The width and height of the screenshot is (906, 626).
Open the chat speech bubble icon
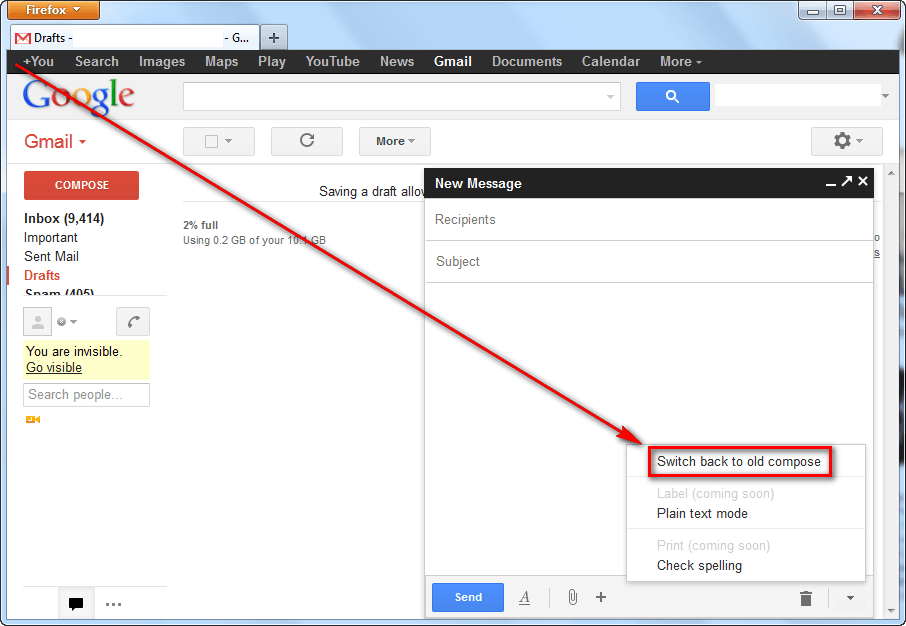click(76, 604)
